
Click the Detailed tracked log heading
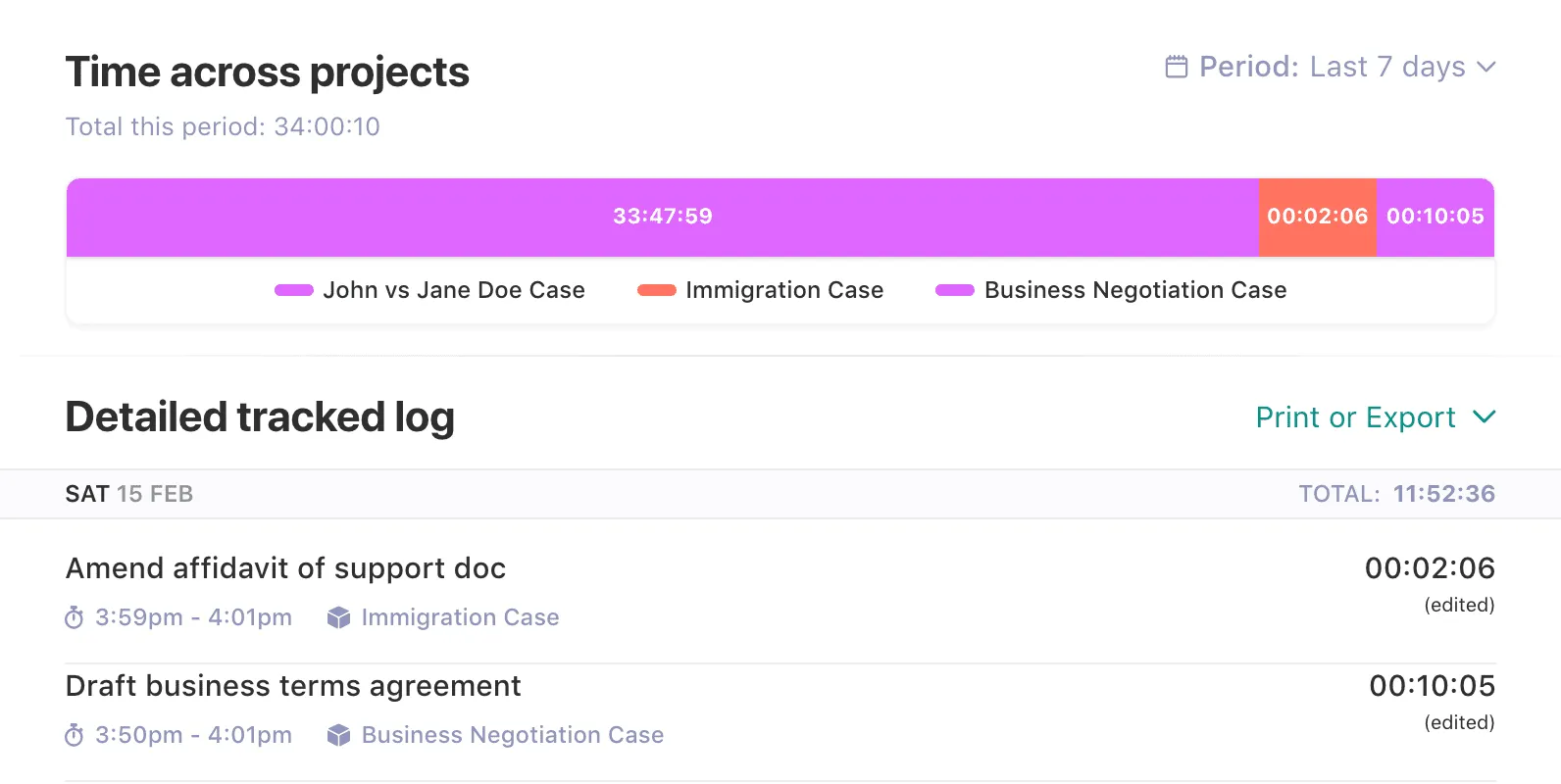[x=259, y=417]
